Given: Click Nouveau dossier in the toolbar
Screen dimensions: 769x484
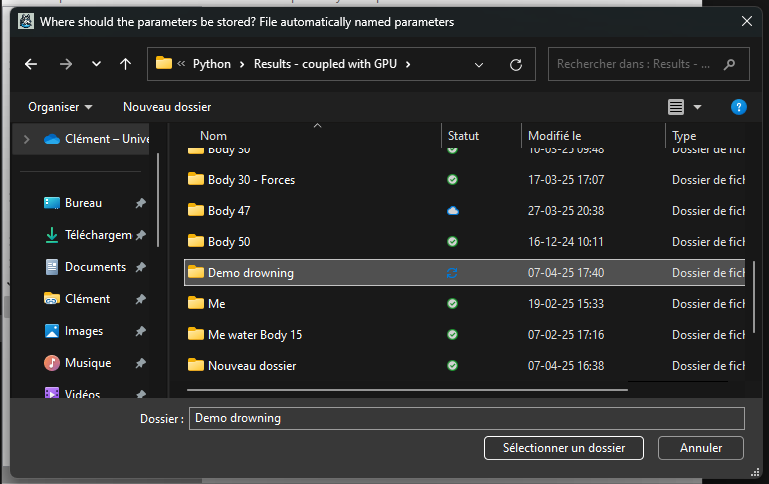Looking at the screenshot, I should [x=167, y=107].
